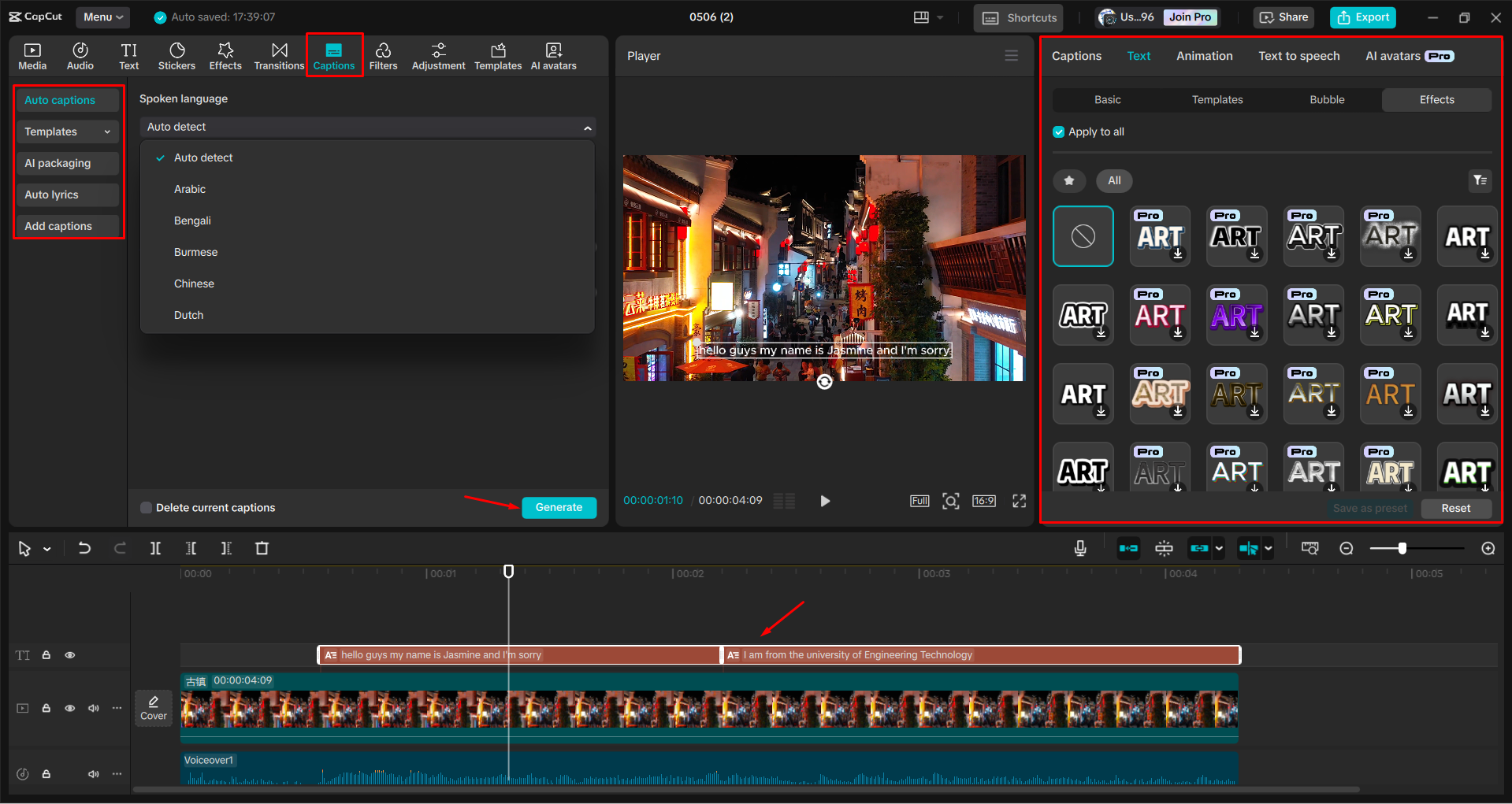Undo the last action
1512x804 pixels.
(84, 548)
